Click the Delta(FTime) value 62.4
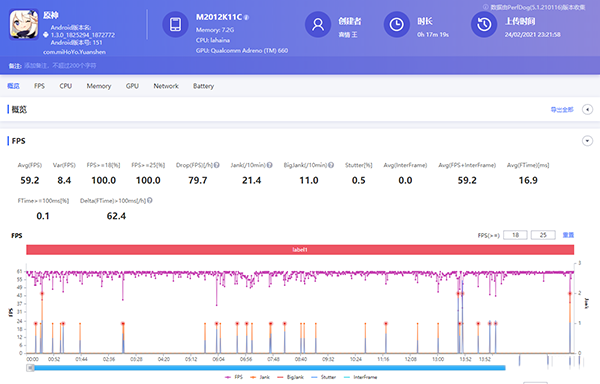Viewport: 600px width, 384px height. (116, 216)
